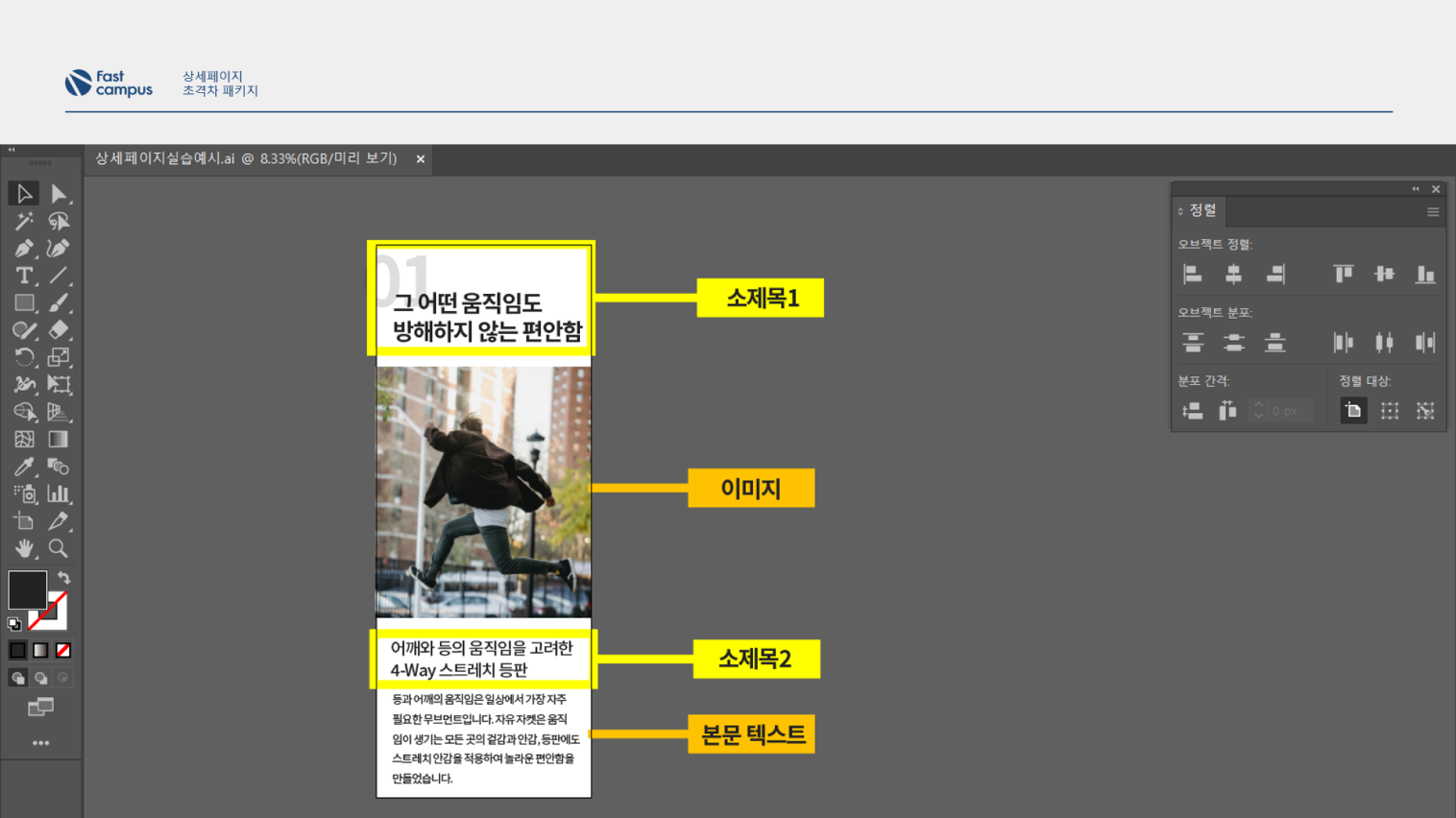The width and height of the screenshot is (1456, 818).
Task: Select the Slice tool
Action: (59, 521)
